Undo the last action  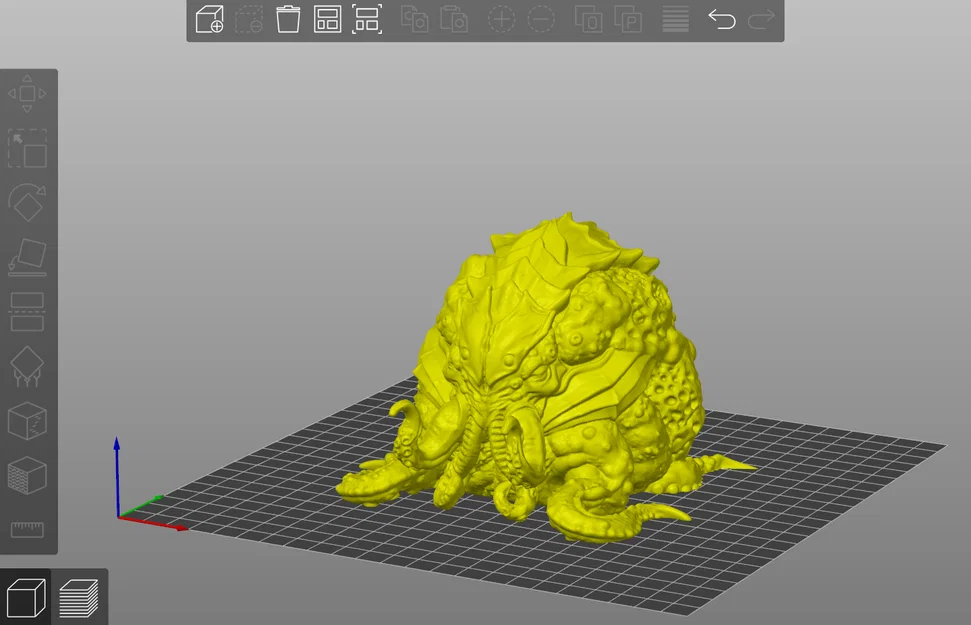pos(724,19)
